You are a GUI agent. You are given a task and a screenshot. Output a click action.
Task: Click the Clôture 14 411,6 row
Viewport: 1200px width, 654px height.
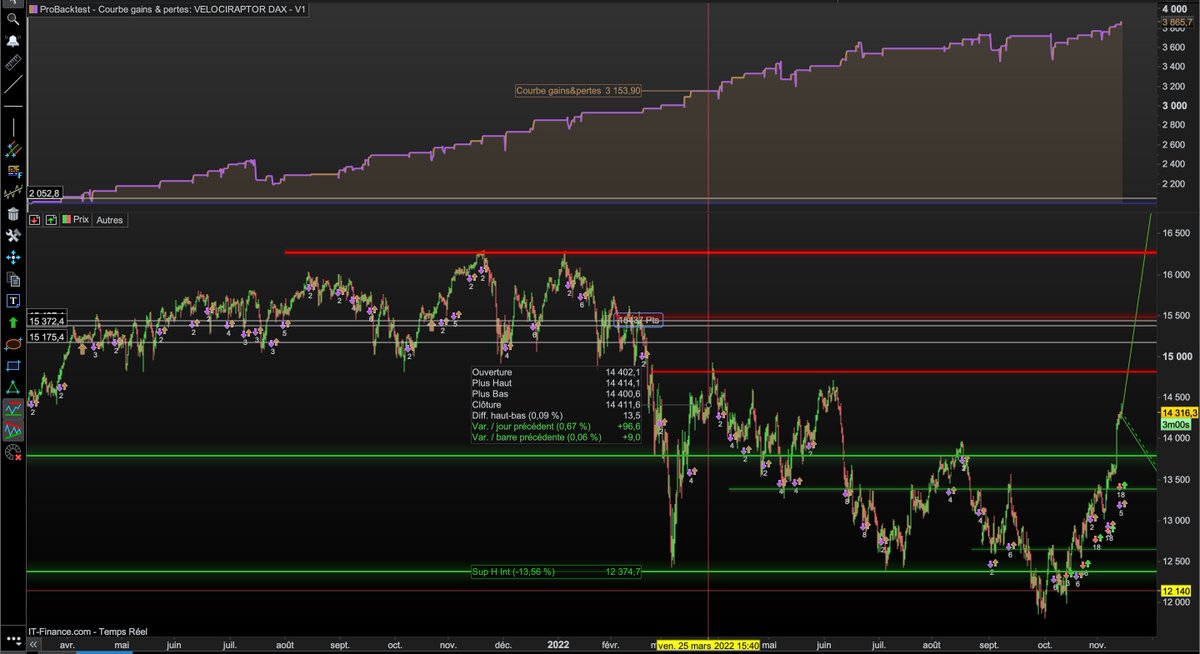click(x=557, y=404)
